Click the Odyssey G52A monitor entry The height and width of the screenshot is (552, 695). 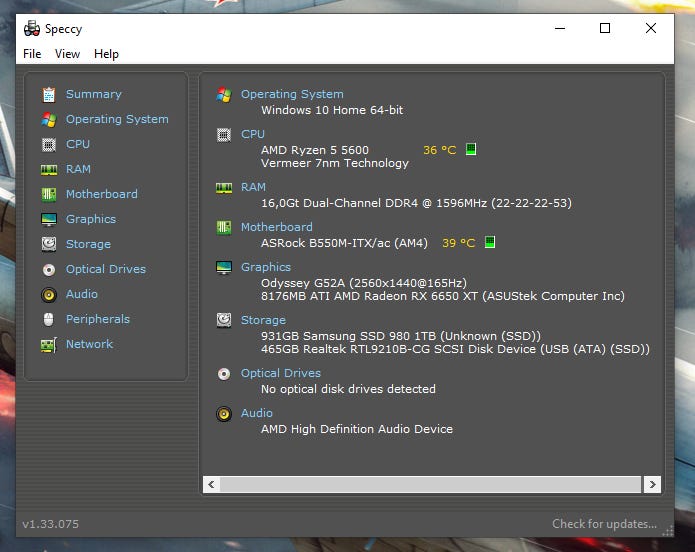tap(364, 283)
